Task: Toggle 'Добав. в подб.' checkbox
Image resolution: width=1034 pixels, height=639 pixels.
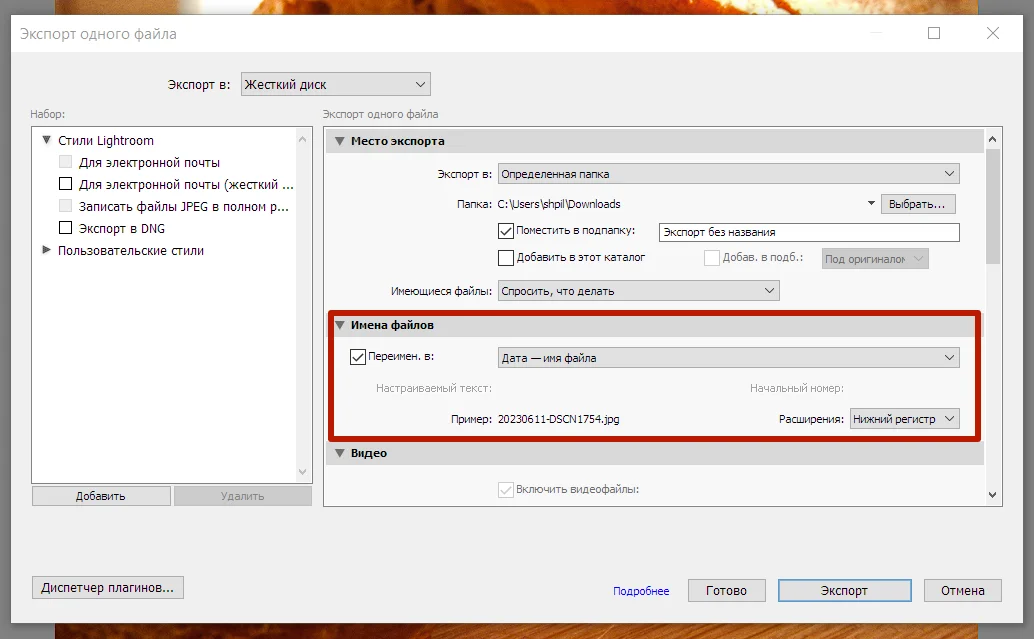Action: [x=712, y=258]
